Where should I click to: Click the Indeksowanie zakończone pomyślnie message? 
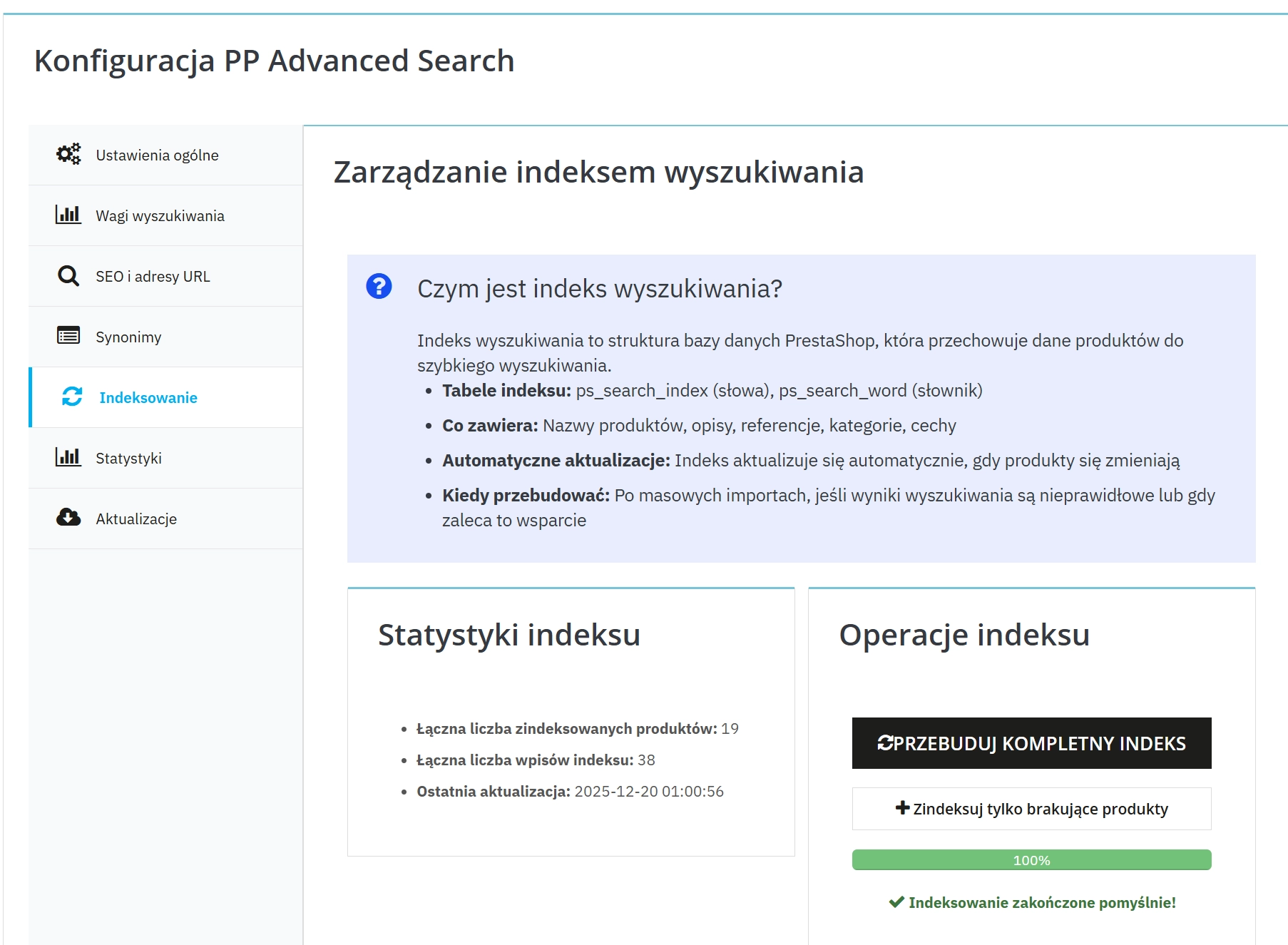click(1041, 902)
